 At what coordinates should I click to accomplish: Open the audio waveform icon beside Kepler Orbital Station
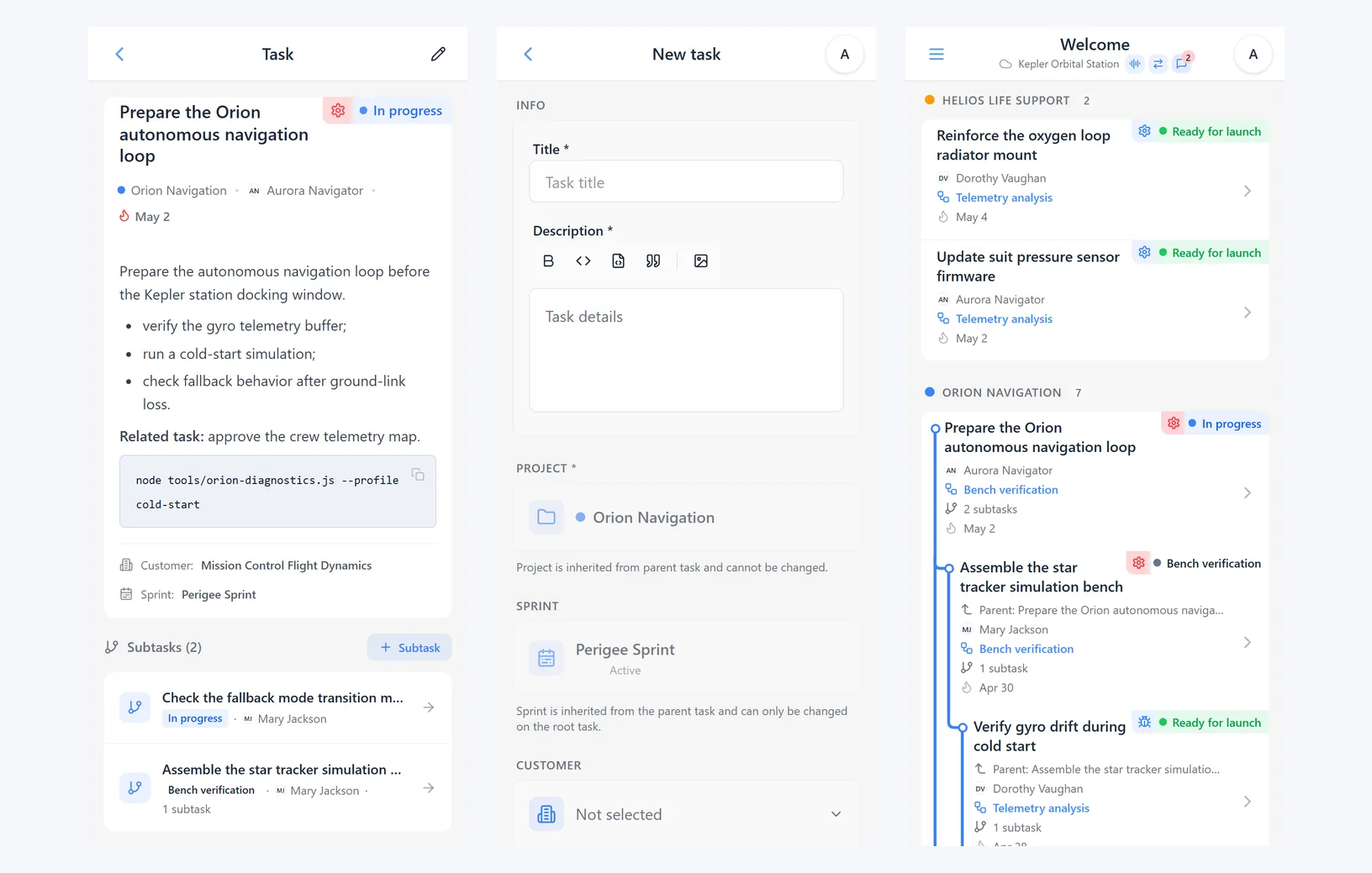tap(1135, 64)
